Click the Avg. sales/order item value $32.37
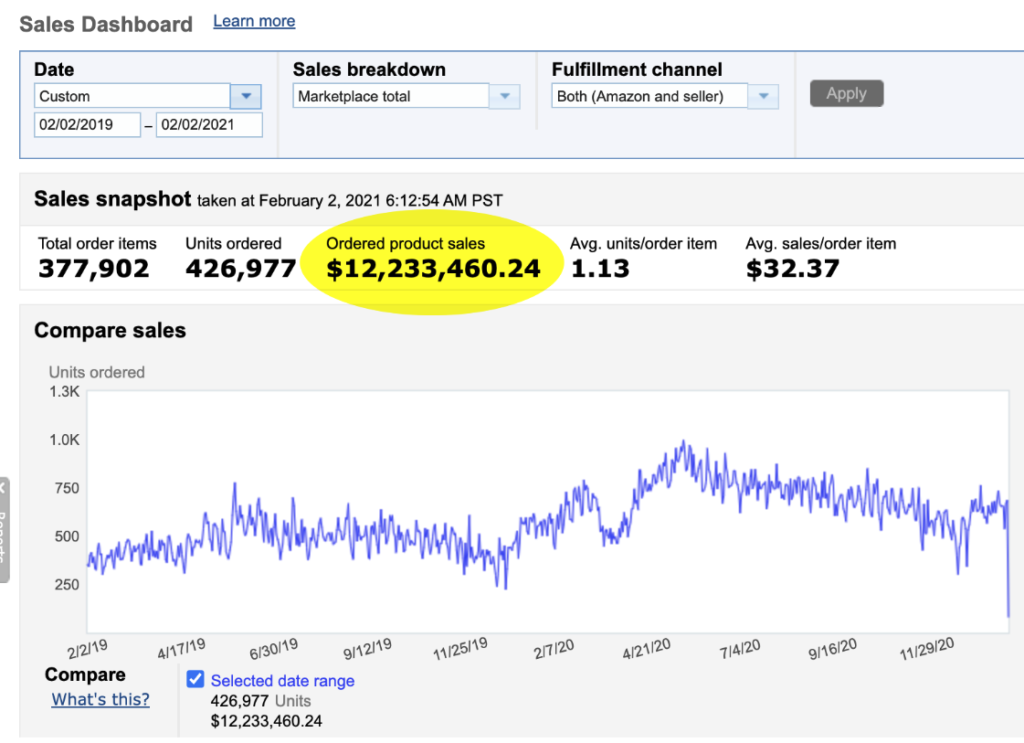 coord(792,268)
